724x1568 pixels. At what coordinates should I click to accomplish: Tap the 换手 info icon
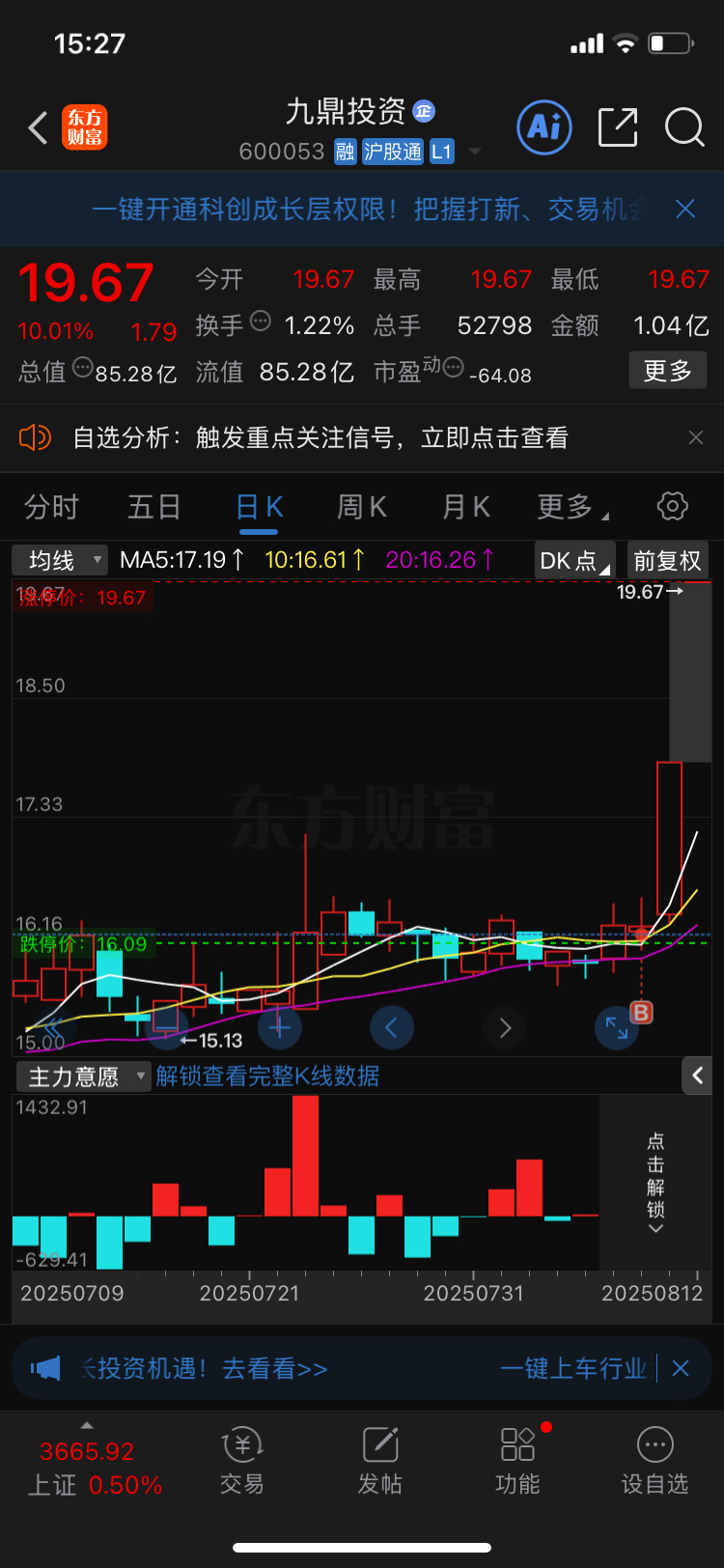261,322
